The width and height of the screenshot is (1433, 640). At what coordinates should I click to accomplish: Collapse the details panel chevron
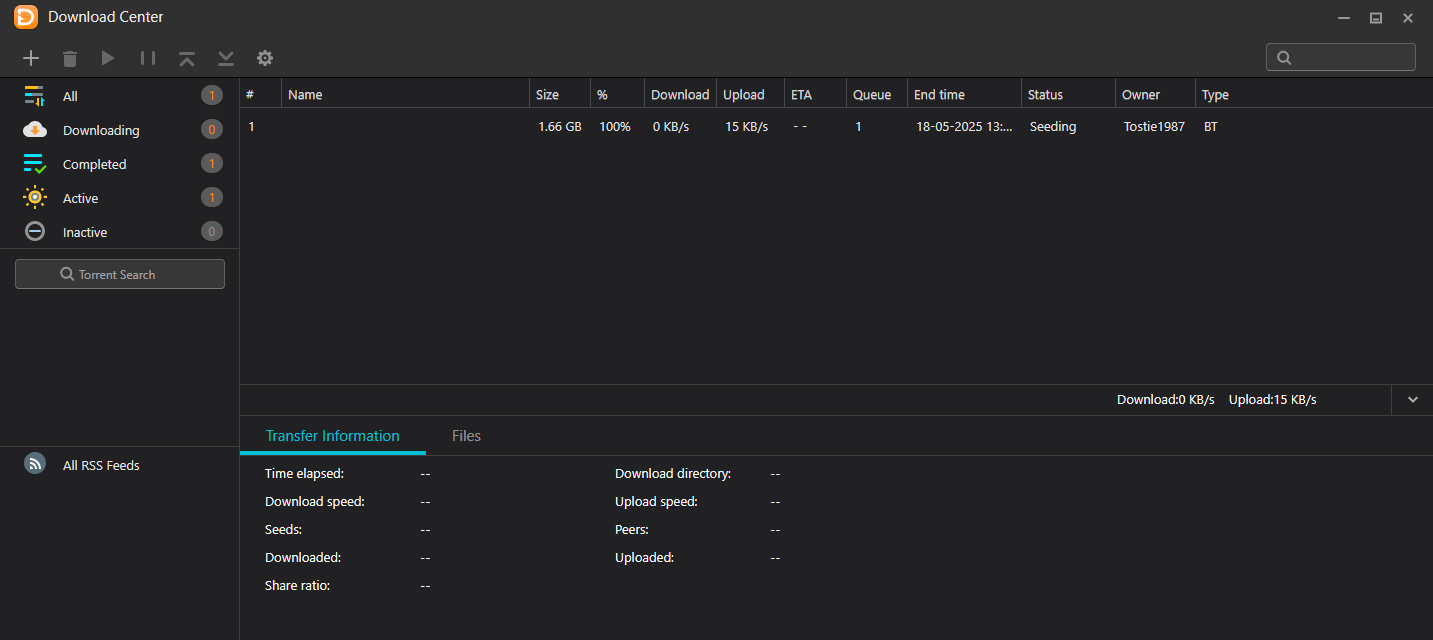[x=1412, y=400]
